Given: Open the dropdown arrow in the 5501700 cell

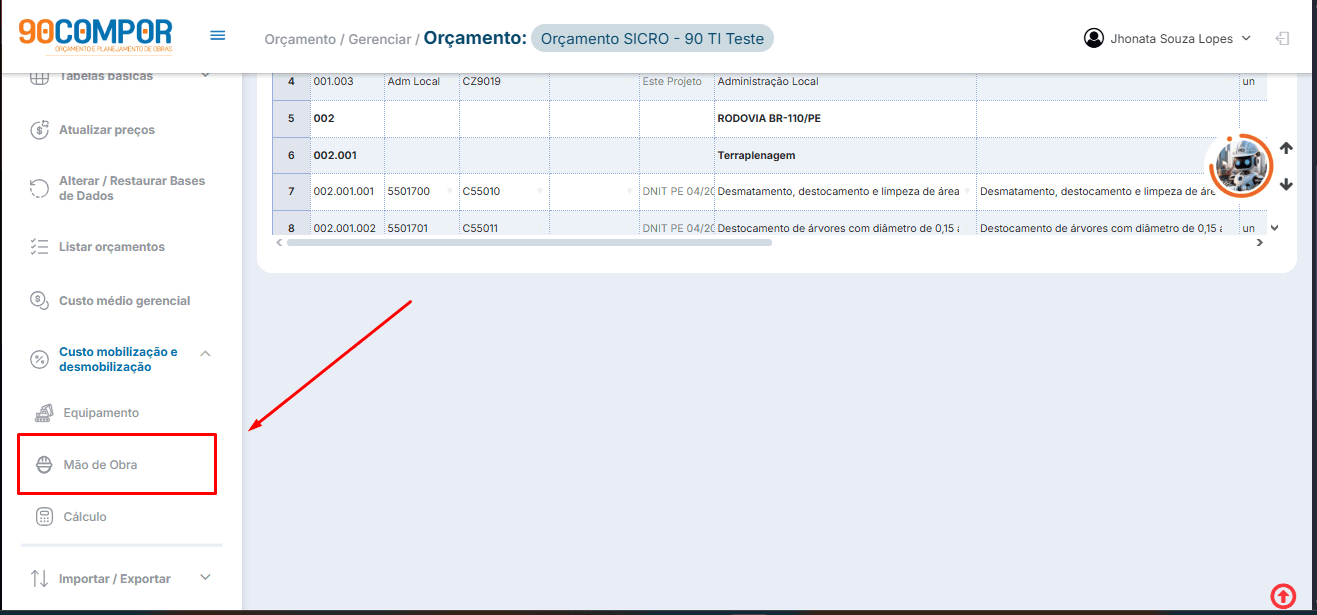Looking at the screenshot, I should pyautogui.click(x=450, y=191).
